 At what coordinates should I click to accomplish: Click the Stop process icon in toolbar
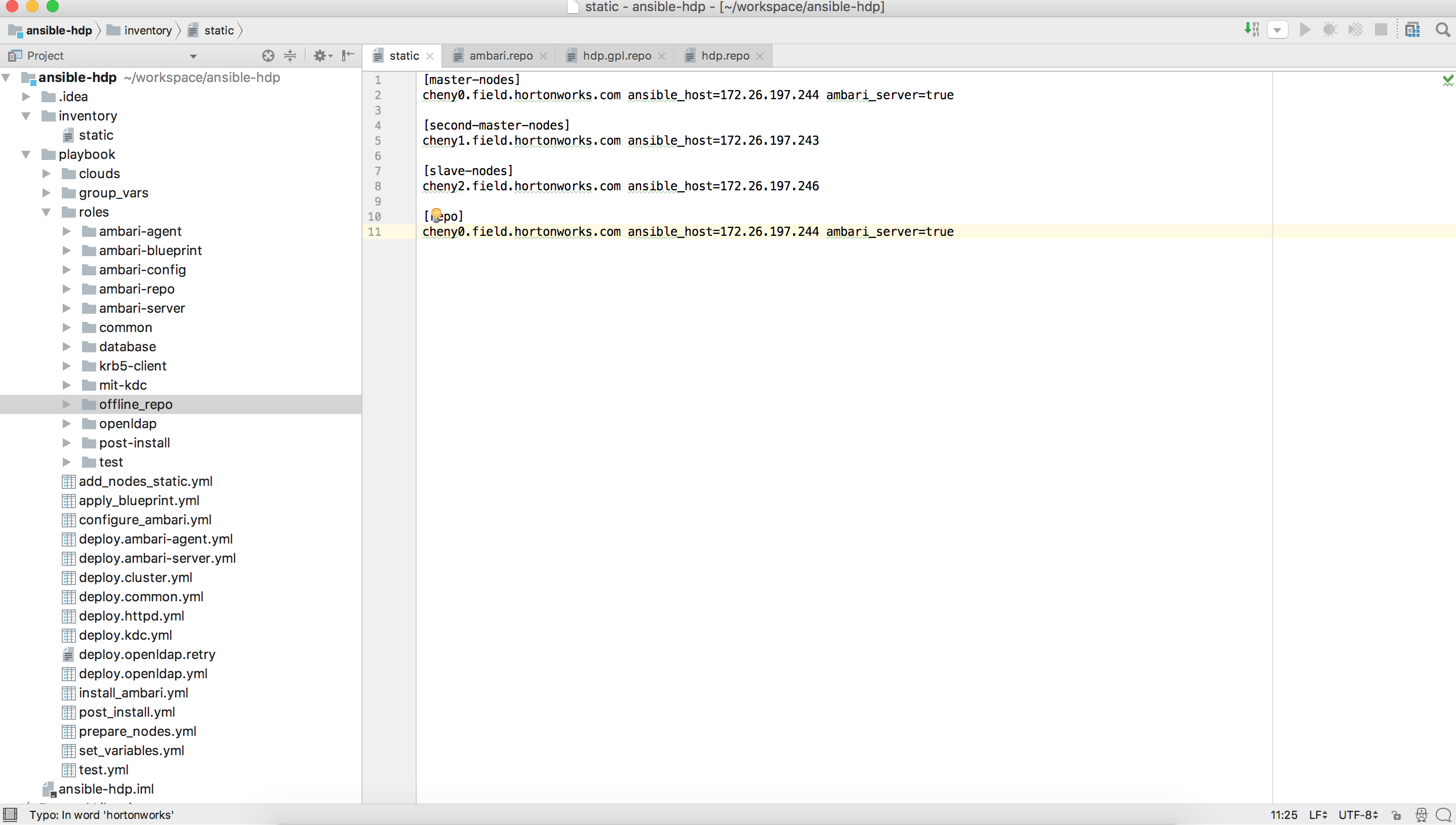point(1381,29)
